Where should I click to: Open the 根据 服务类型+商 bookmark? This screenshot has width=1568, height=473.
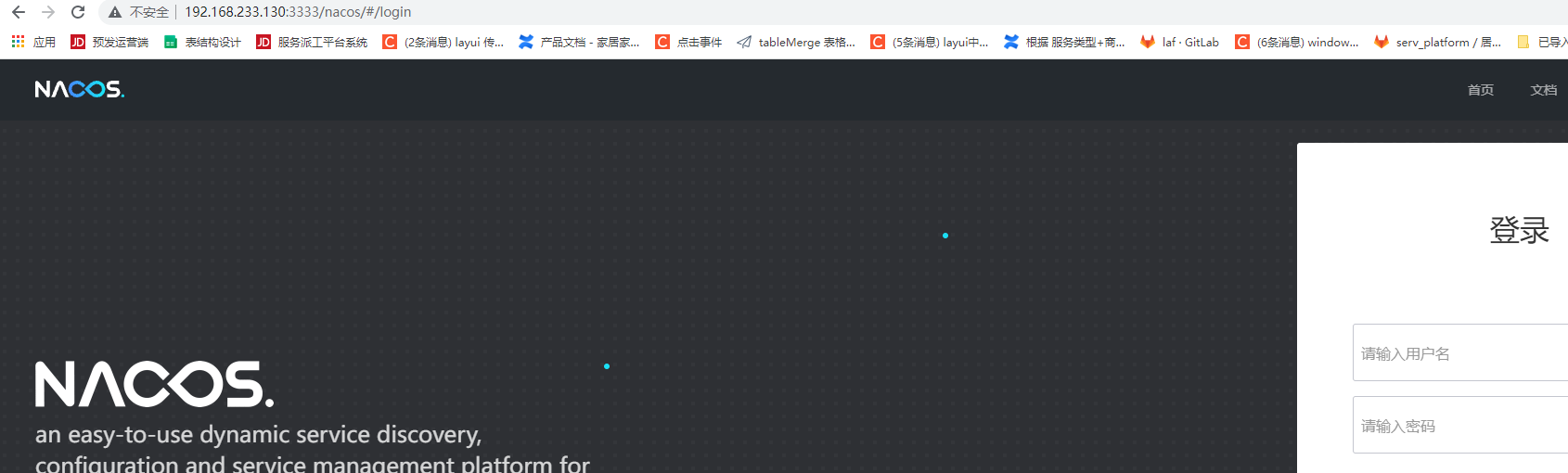coord(1064,42)
